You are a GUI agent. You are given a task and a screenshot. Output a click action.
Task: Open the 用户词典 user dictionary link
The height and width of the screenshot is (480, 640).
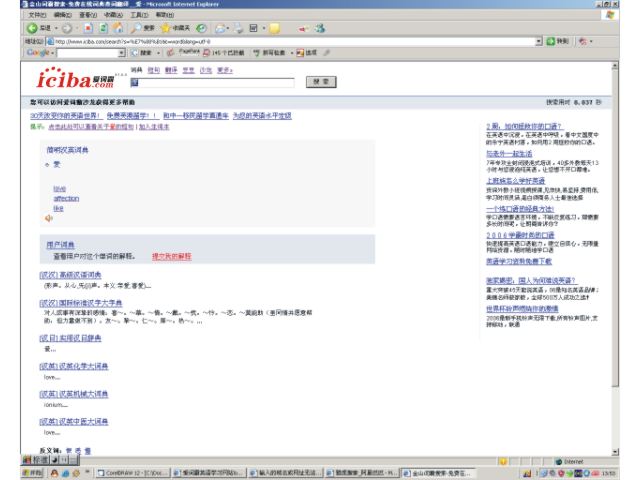[60, 244]
